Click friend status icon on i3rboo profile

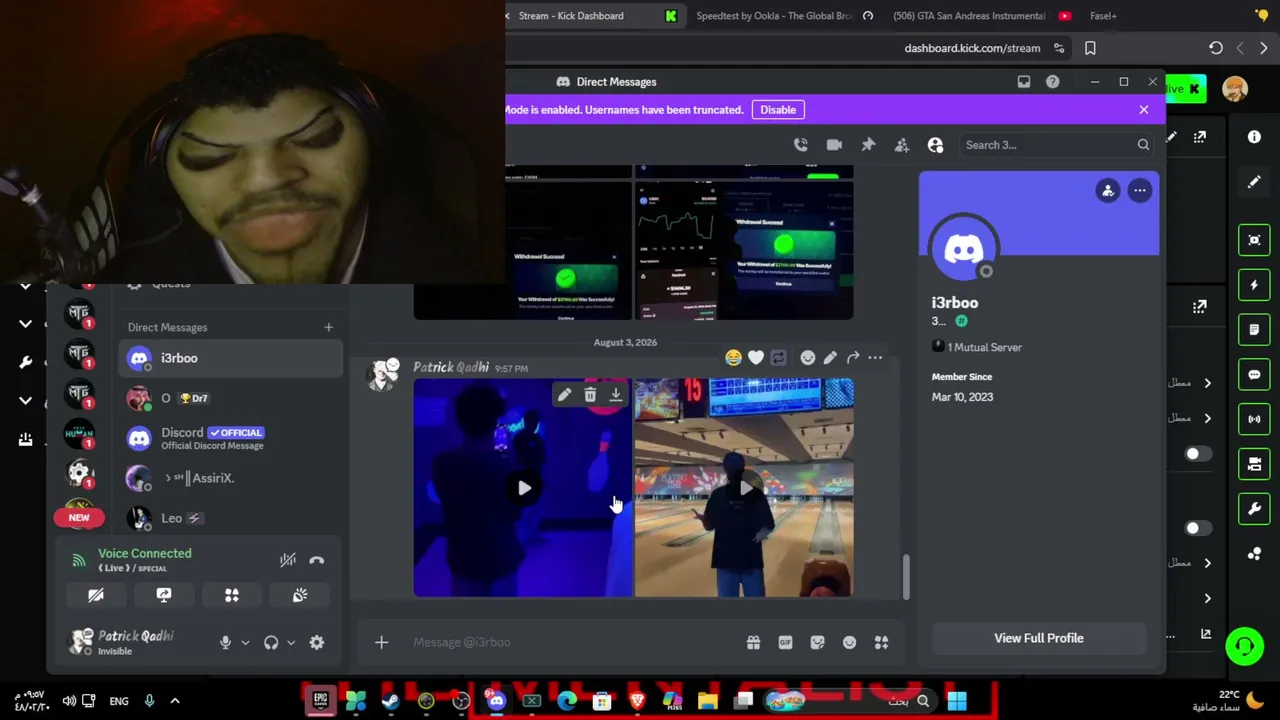point(1108,190)
